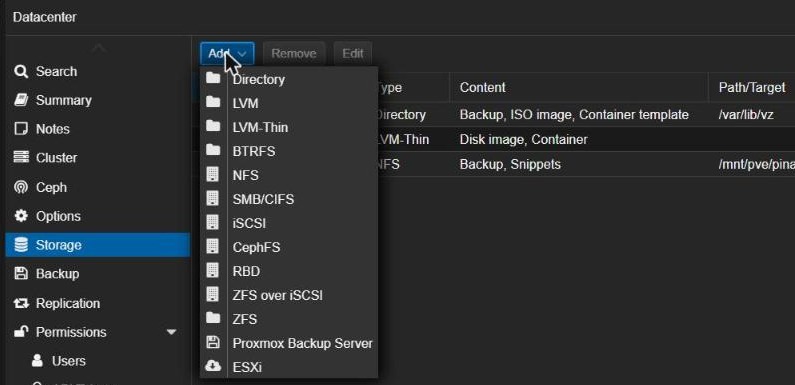Click the Directory folder icon in menu
795x385 pixels.
[x=213, y=79]
